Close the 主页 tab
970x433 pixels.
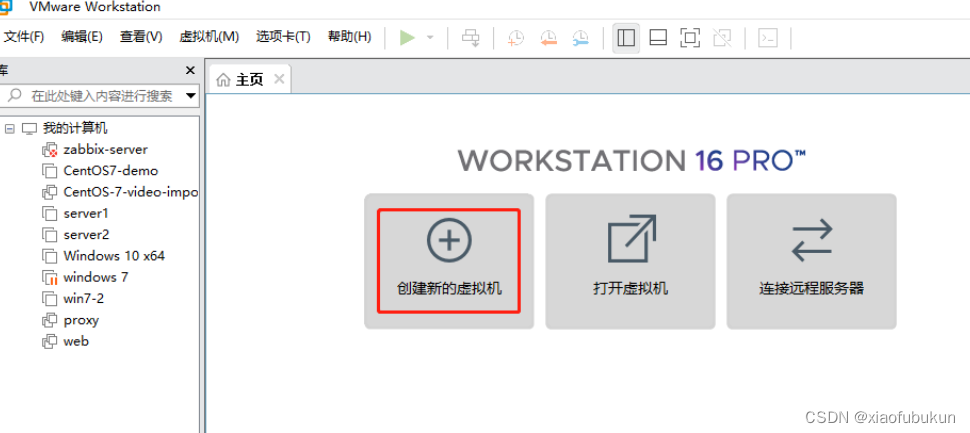[279, 79]
